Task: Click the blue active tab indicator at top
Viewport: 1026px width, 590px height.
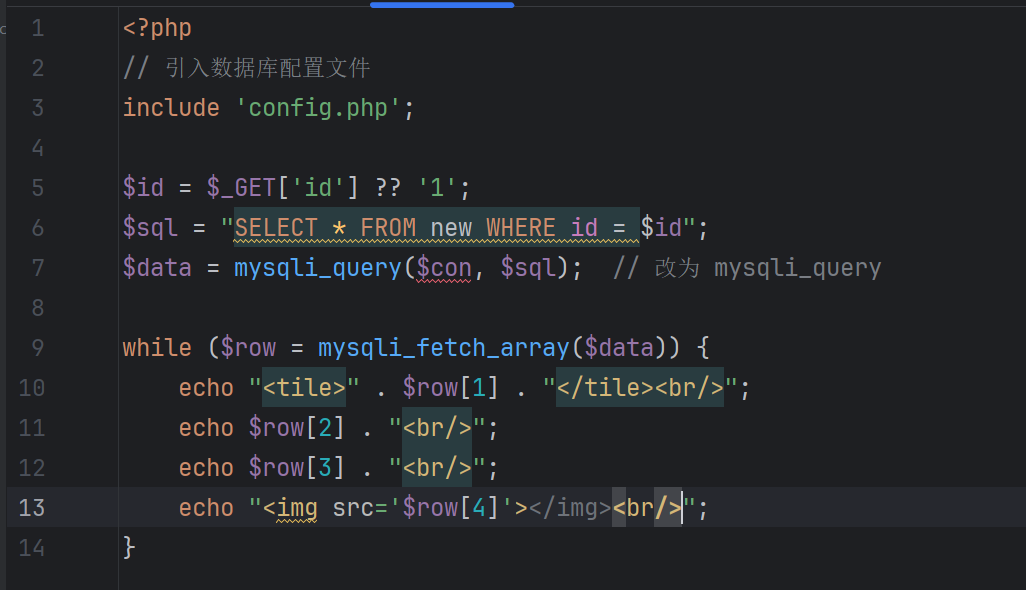Action: pos(441,5)
